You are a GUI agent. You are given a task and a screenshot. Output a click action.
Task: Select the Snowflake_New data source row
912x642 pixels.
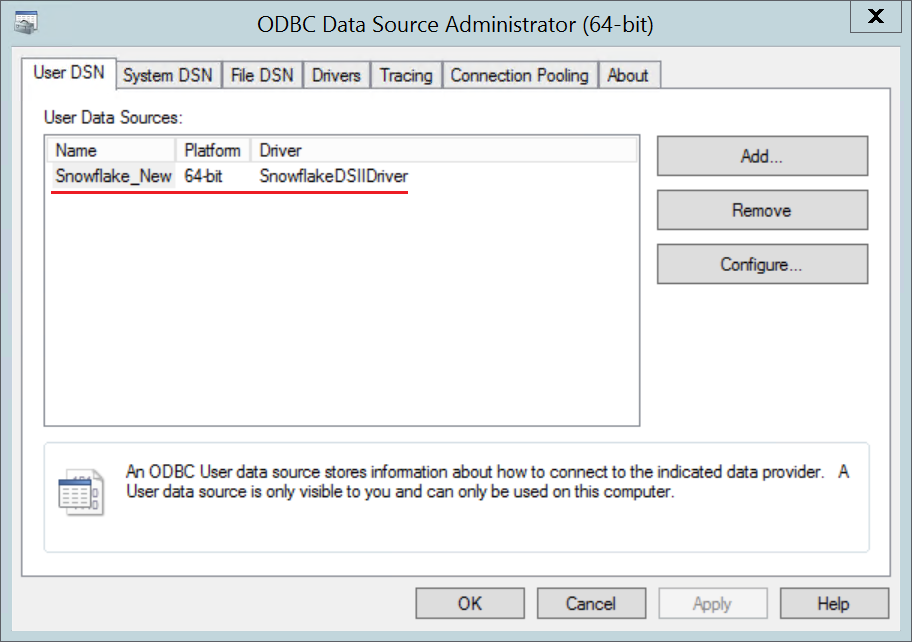[114, 177]
